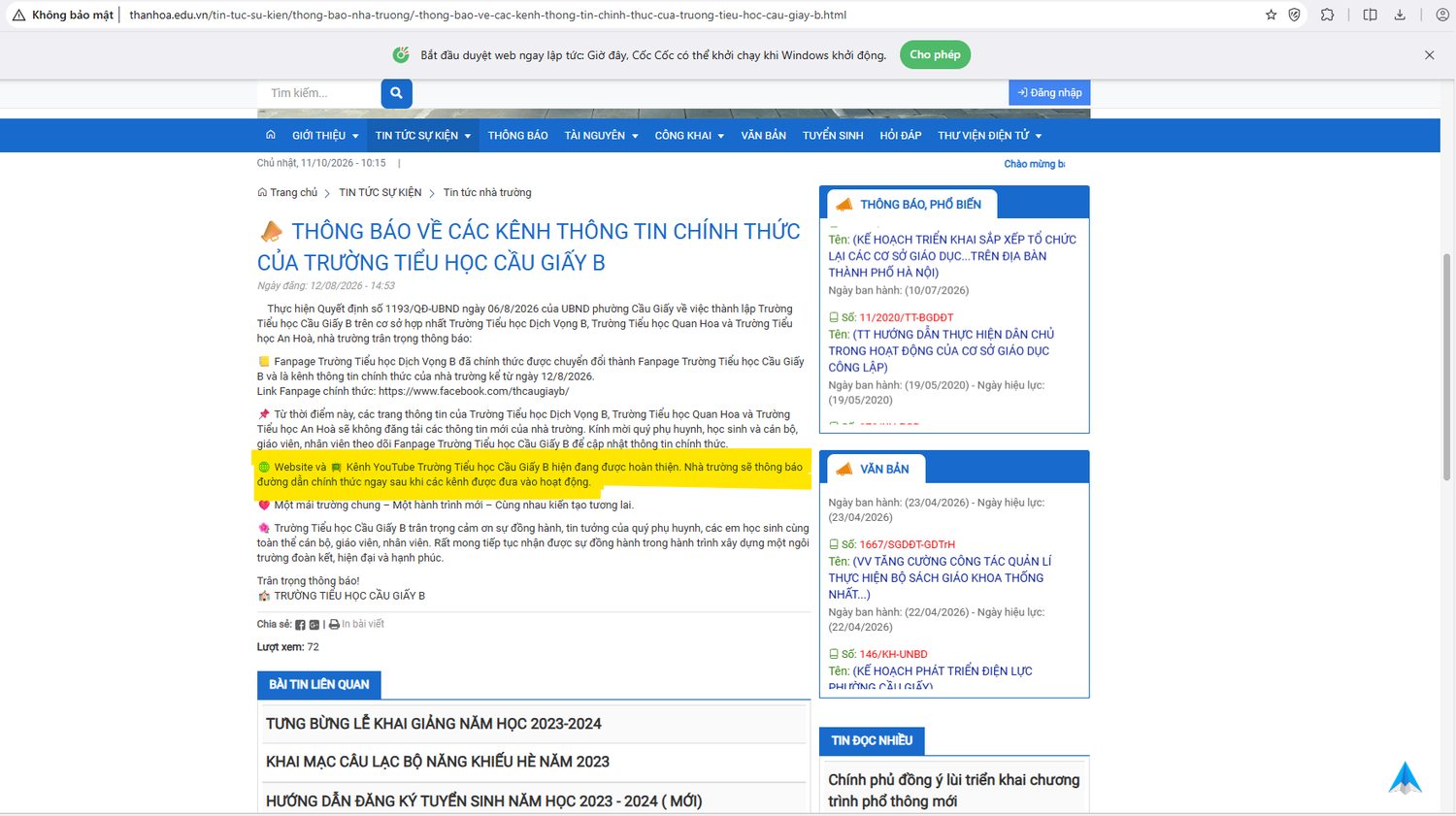Open the VĂN BẢN menu item
This screenshot has height=816, width=1456.
(x=763, y=136)
